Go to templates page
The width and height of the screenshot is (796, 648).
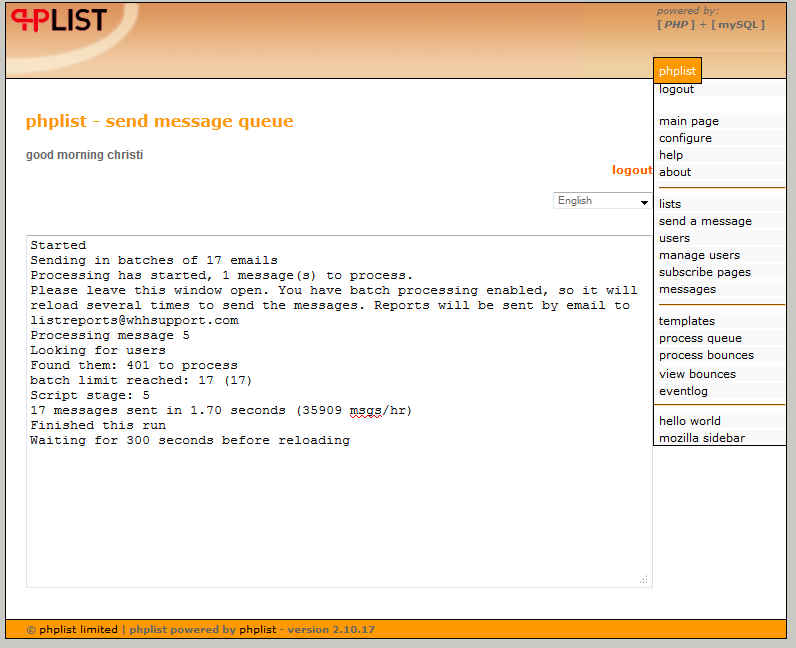point(686,321)
